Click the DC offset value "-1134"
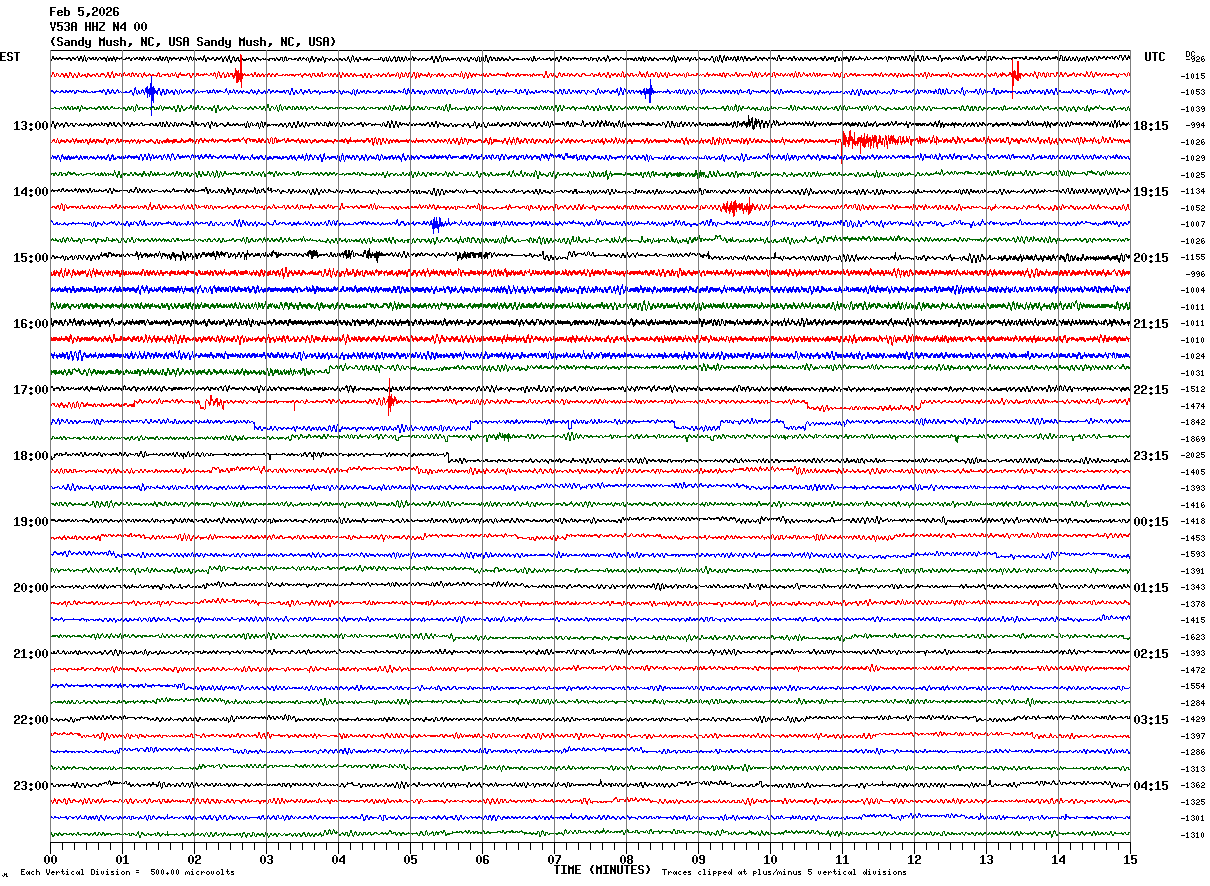 (1193, 191)
